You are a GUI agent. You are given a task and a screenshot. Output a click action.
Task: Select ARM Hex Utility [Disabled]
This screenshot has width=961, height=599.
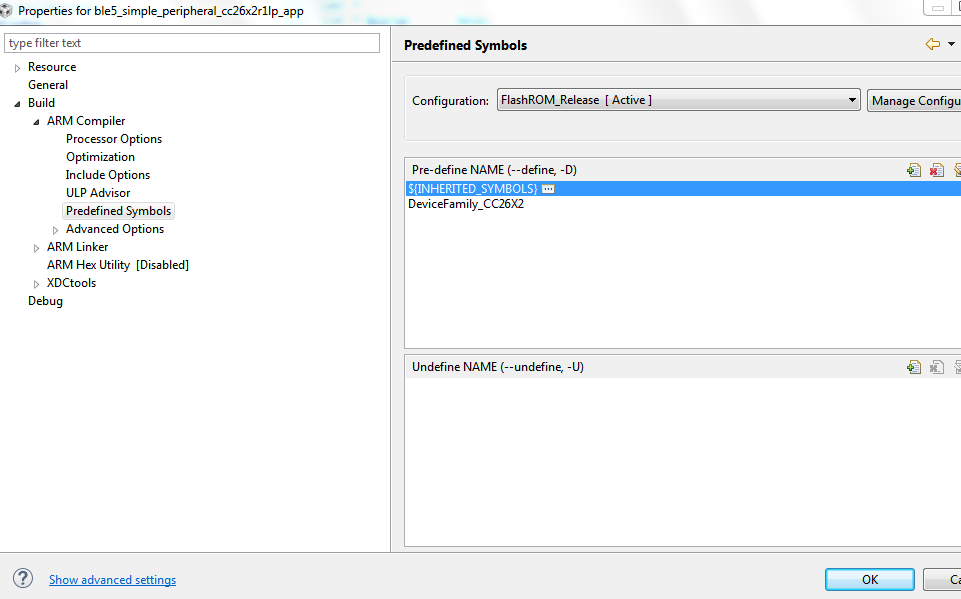click(118, 265)
